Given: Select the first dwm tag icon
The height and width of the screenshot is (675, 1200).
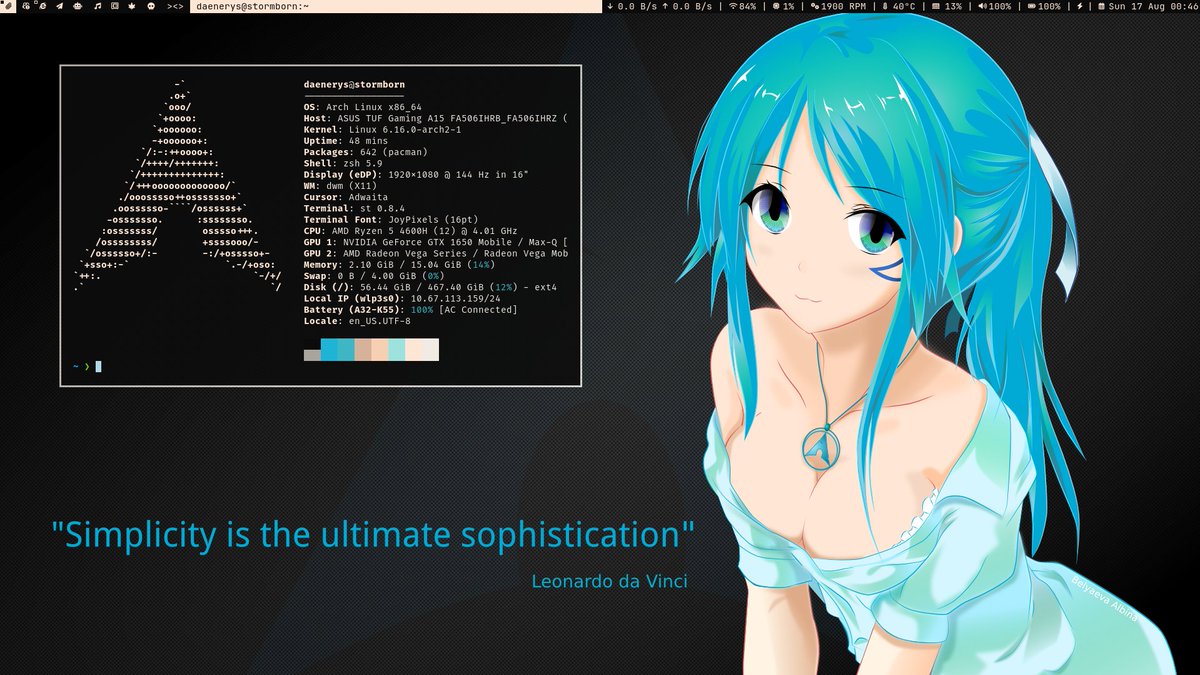Looking at the screenshot, I should click(x=8, y=6).
